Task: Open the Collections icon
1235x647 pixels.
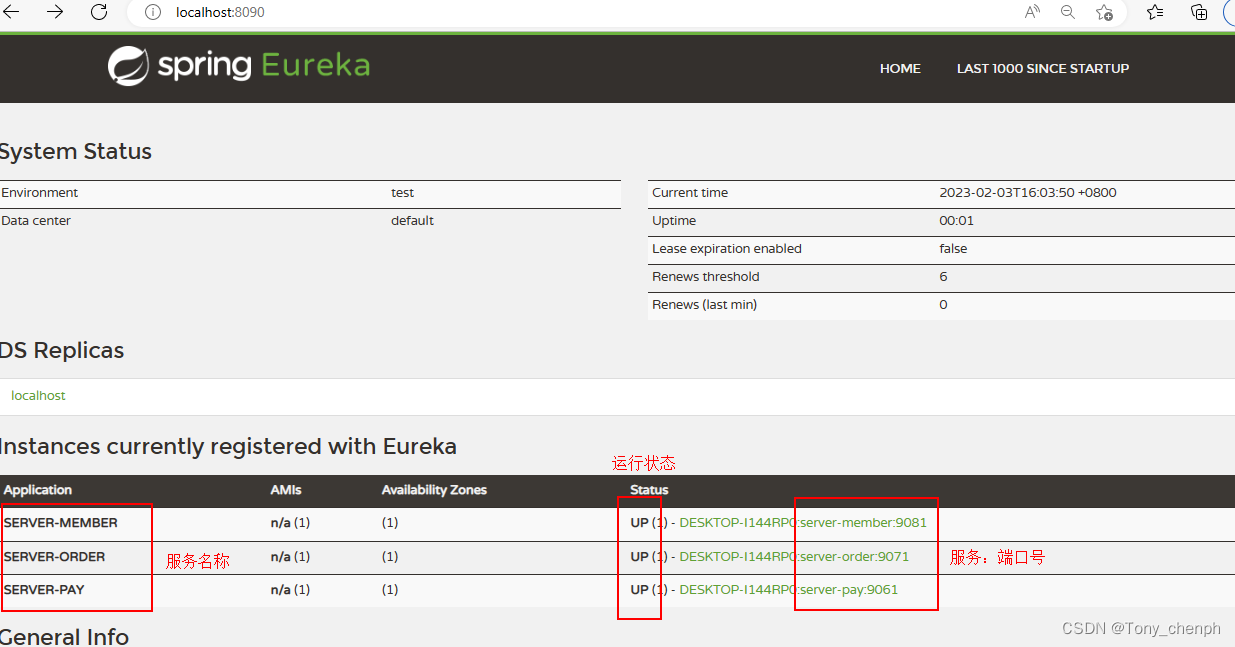Action: 1199,12
